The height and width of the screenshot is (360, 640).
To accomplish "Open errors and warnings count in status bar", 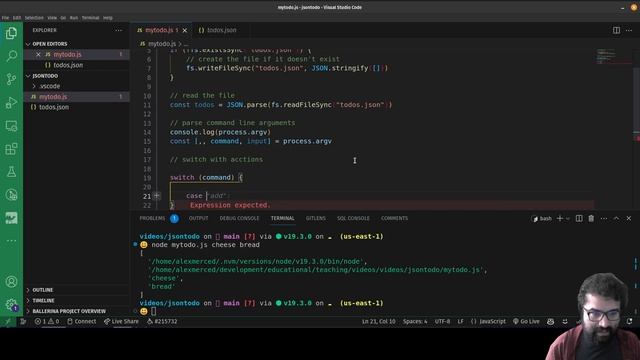I will [x=47, y=322].
